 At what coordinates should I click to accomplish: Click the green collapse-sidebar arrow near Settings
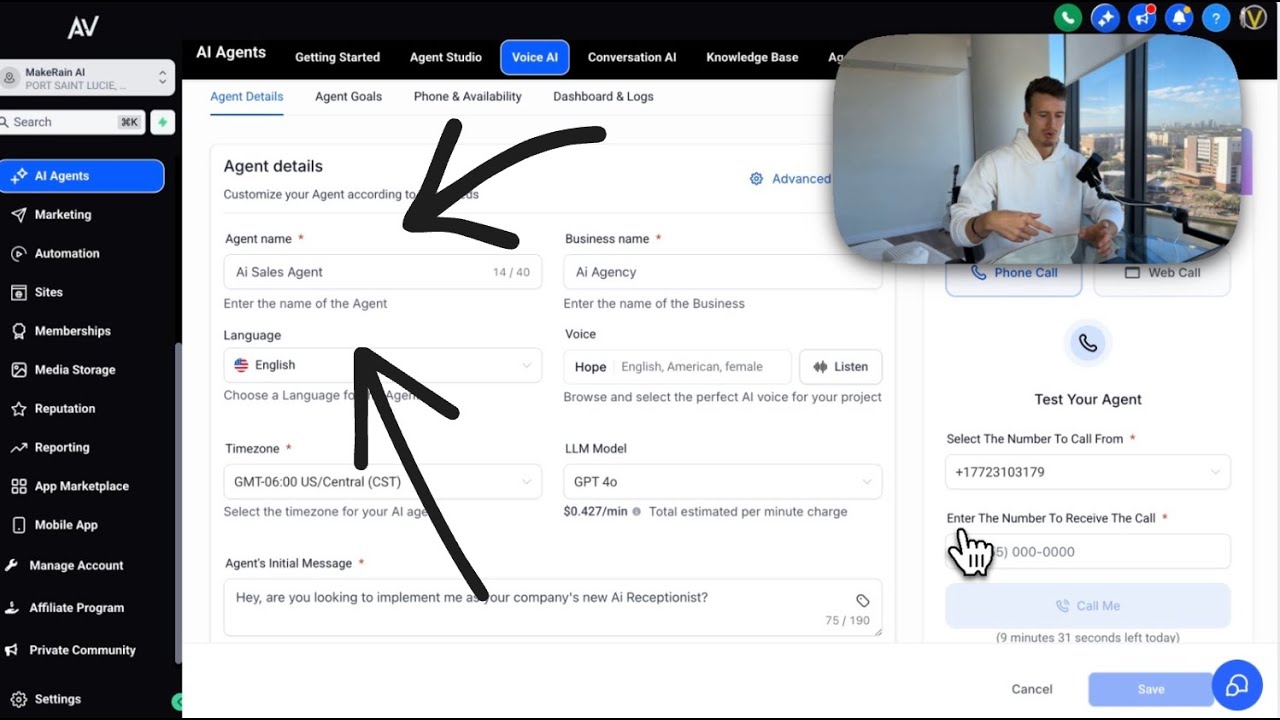(x=177, y=702)
